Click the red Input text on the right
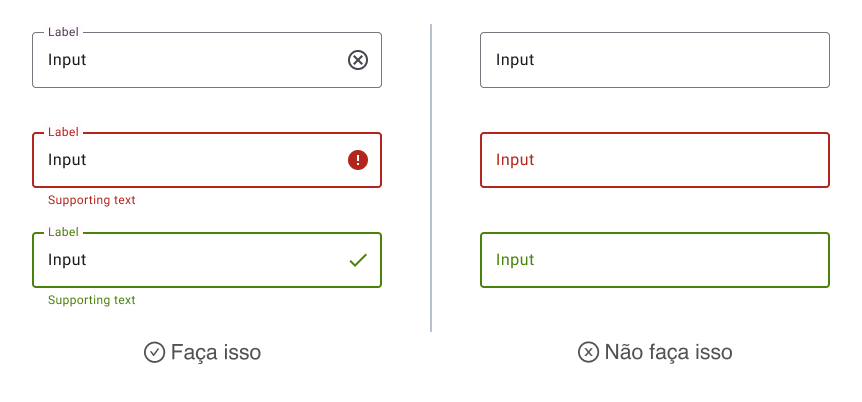This screenshot has width=862, height=402. pyautogui.click(x=515, y=160)
